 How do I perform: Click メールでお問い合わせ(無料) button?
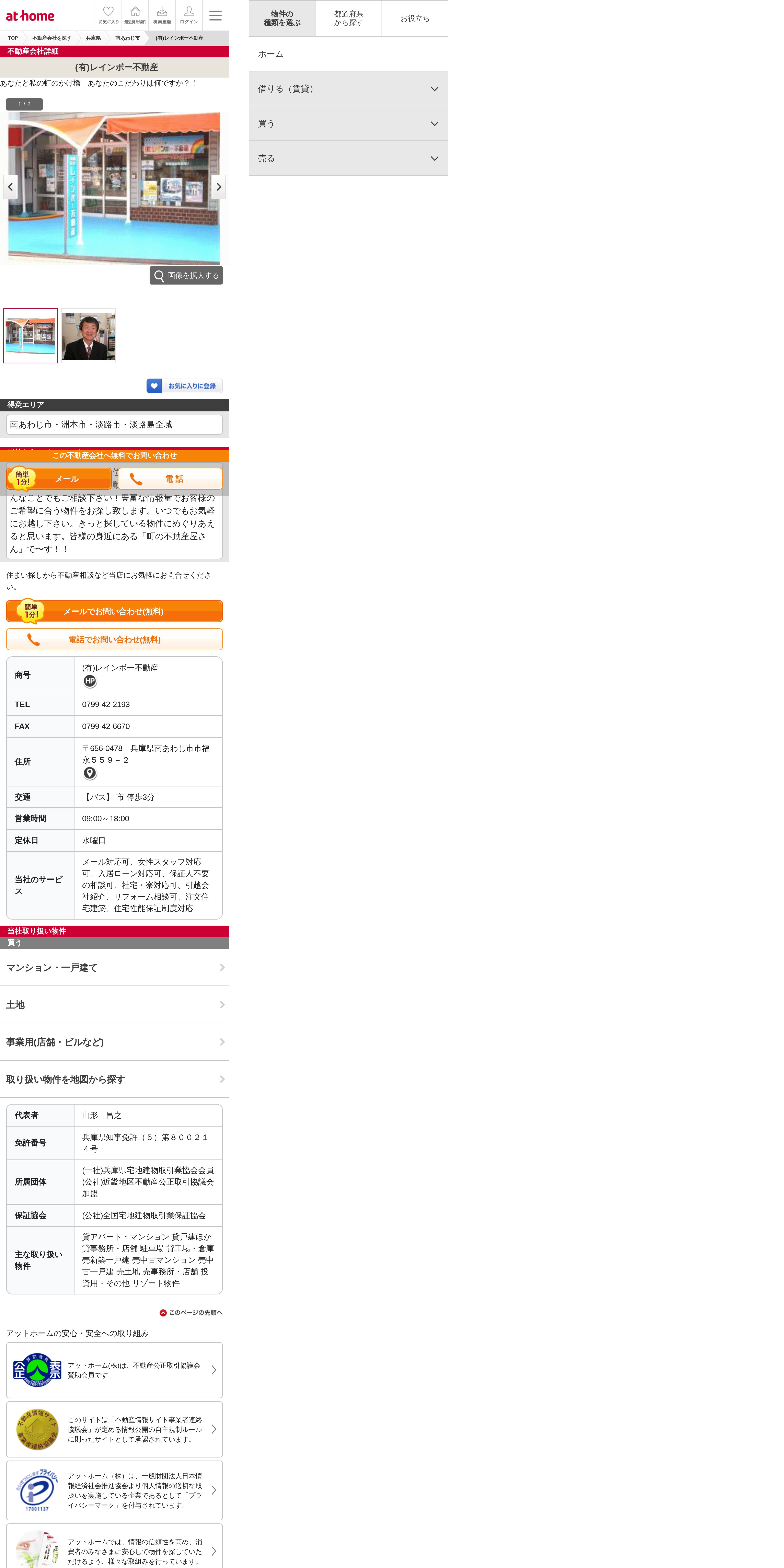(114, 611)
